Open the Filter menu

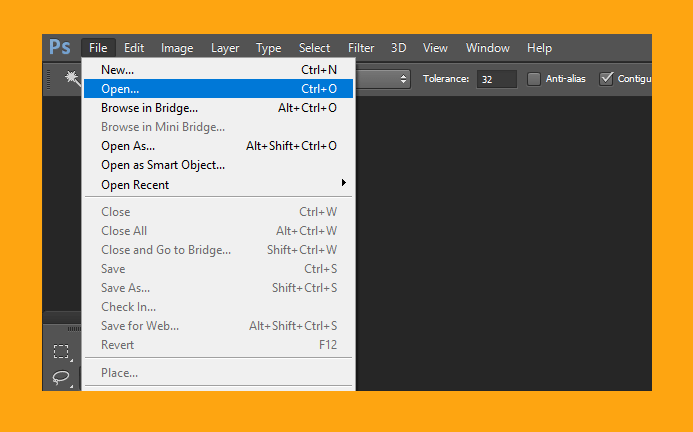[361, 48]
